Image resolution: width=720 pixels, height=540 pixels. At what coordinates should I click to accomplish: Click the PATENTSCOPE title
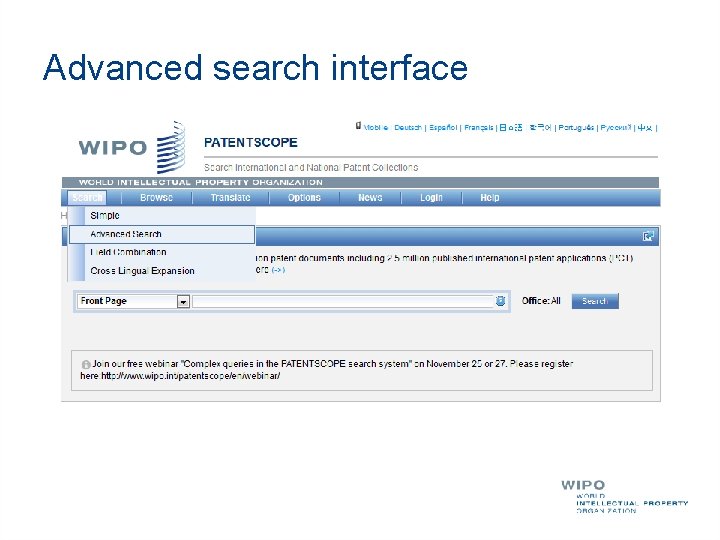[251, 142]
